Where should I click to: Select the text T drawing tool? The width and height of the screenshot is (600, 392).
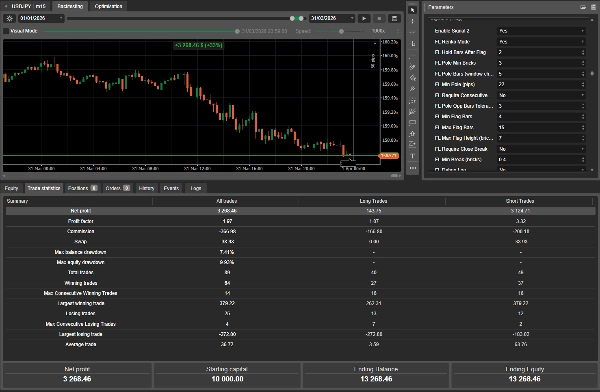point(412,156)
